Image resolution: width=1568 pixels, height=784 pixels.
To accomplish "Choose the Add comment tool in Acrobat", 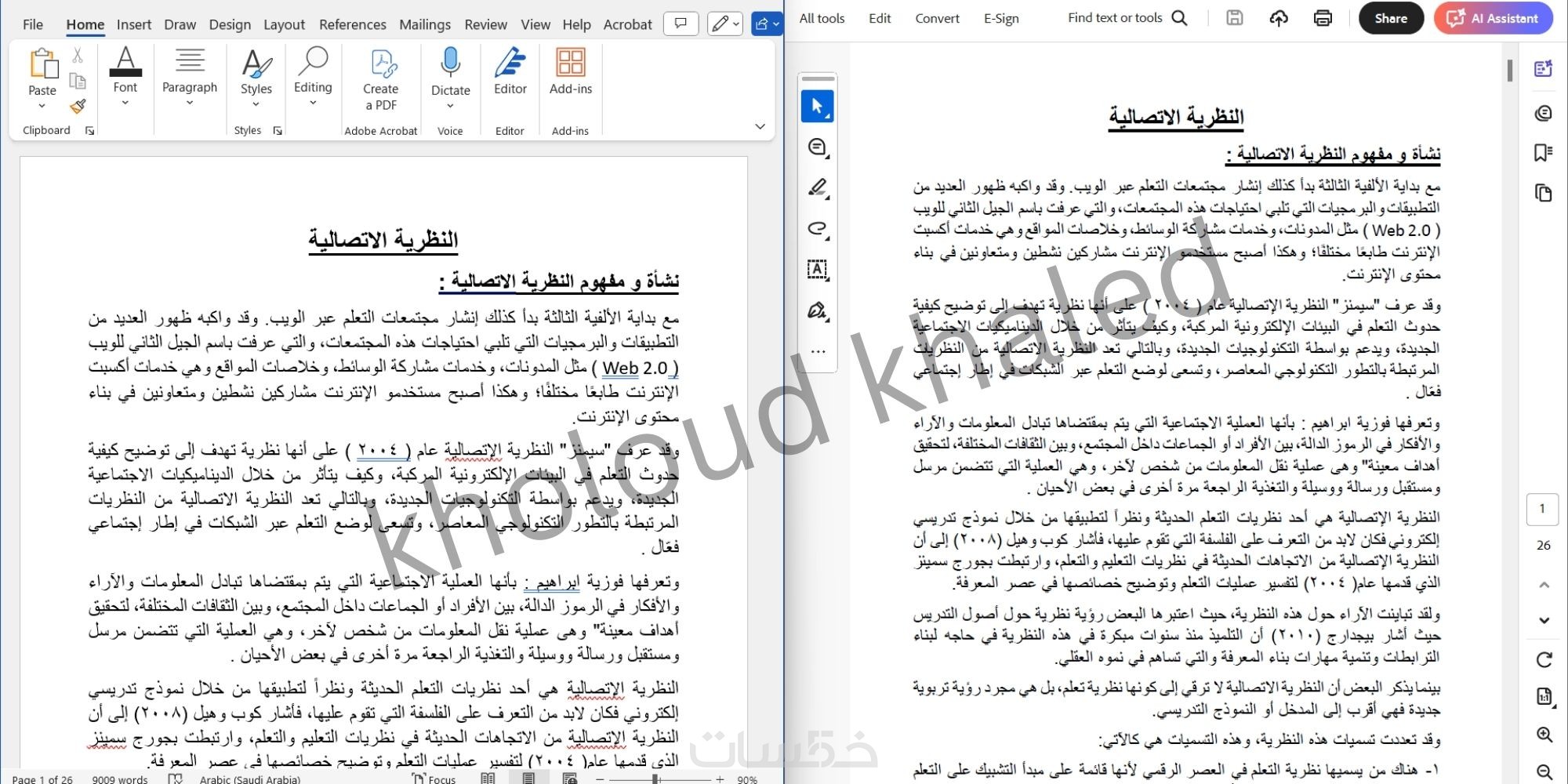I will pos(818,147).
